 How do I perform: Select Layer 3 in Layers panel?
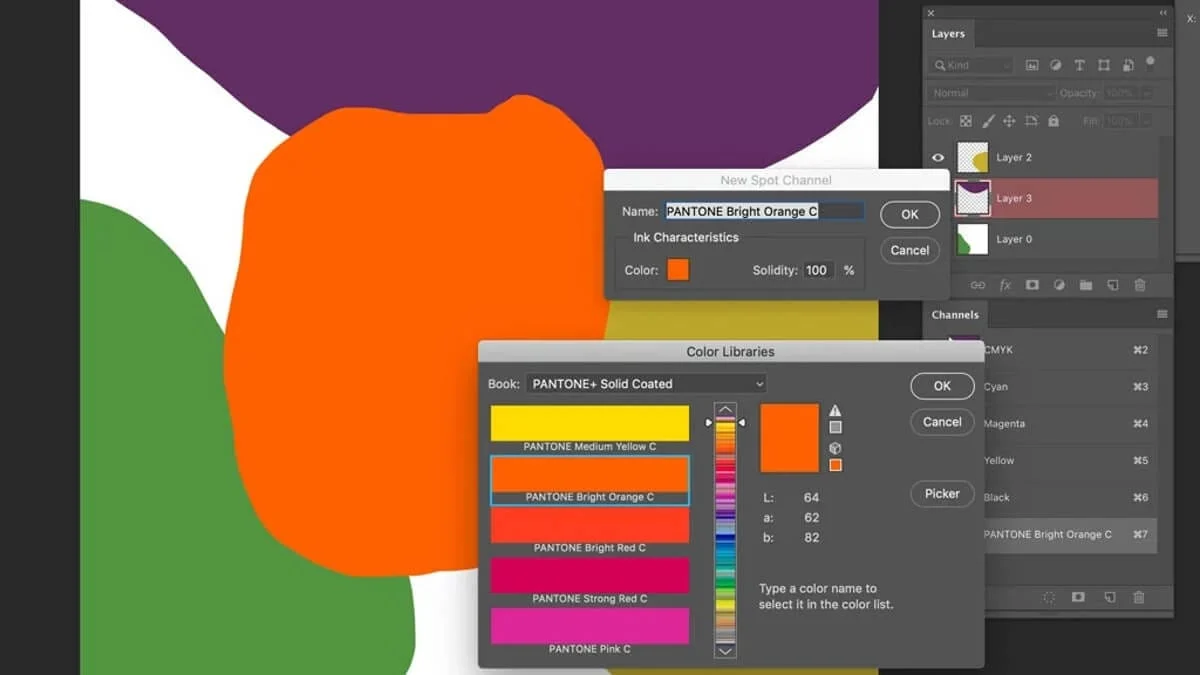pos(1044,198)
